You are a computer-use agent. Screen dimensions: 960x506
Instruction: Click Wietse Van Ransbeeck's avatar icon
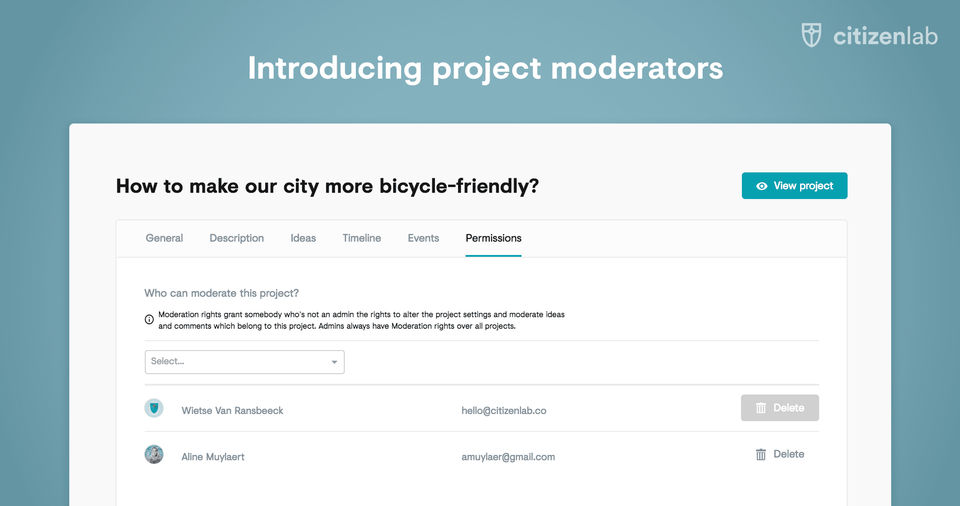coord(154,408)
